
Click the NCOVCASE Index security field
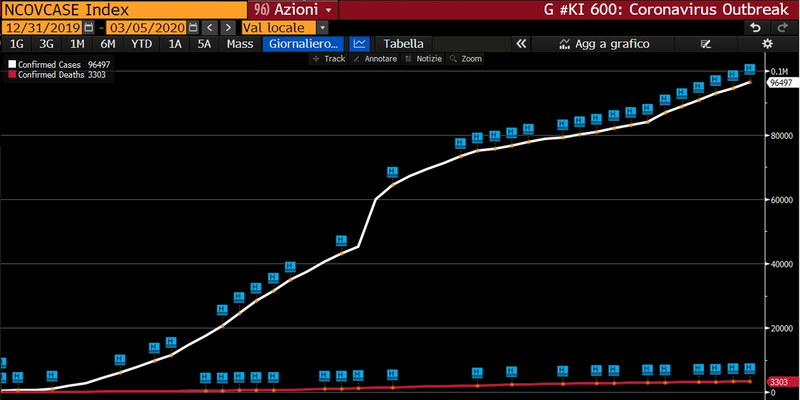124,10
